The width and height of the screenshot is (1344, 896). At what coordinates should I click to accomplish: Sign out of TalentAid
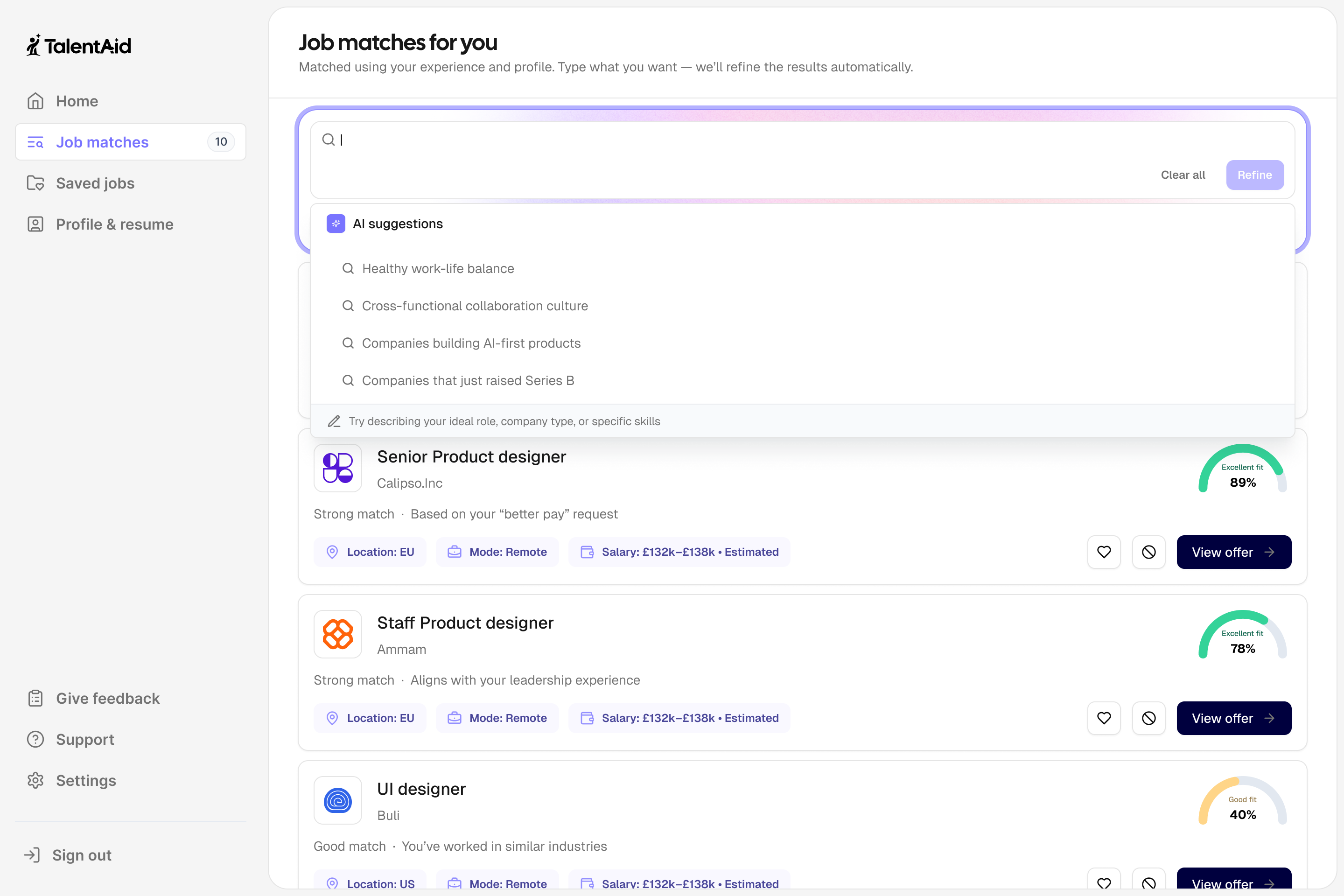[82, 855]
